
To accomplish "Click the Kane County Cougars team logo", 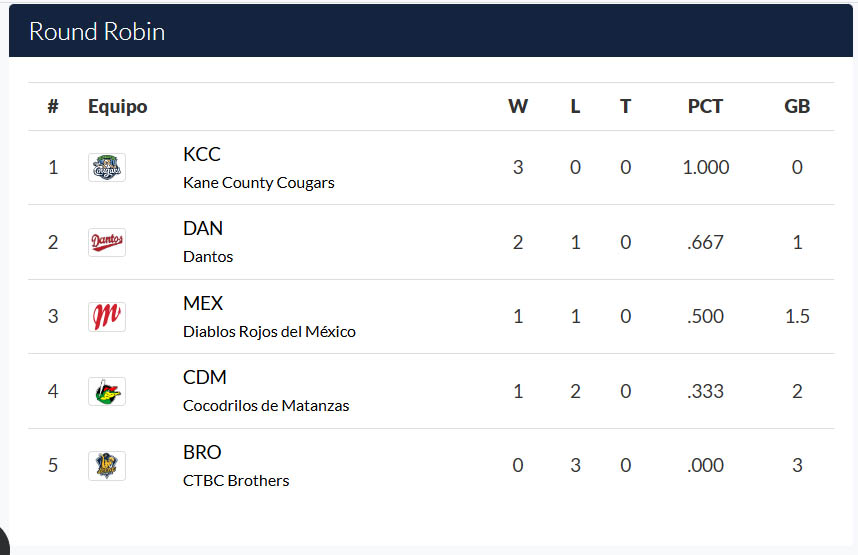I will (107, 167).
